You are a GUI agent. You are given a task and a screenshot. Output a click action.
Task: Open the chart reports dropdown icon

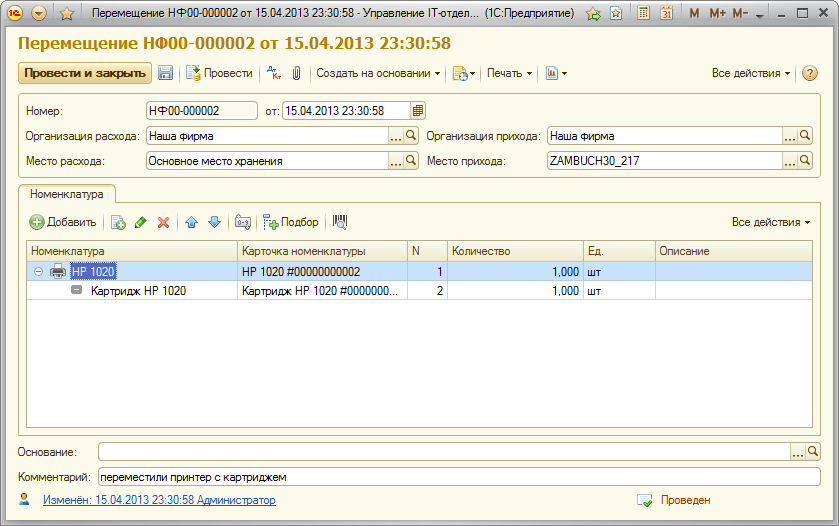pos(556,73)
